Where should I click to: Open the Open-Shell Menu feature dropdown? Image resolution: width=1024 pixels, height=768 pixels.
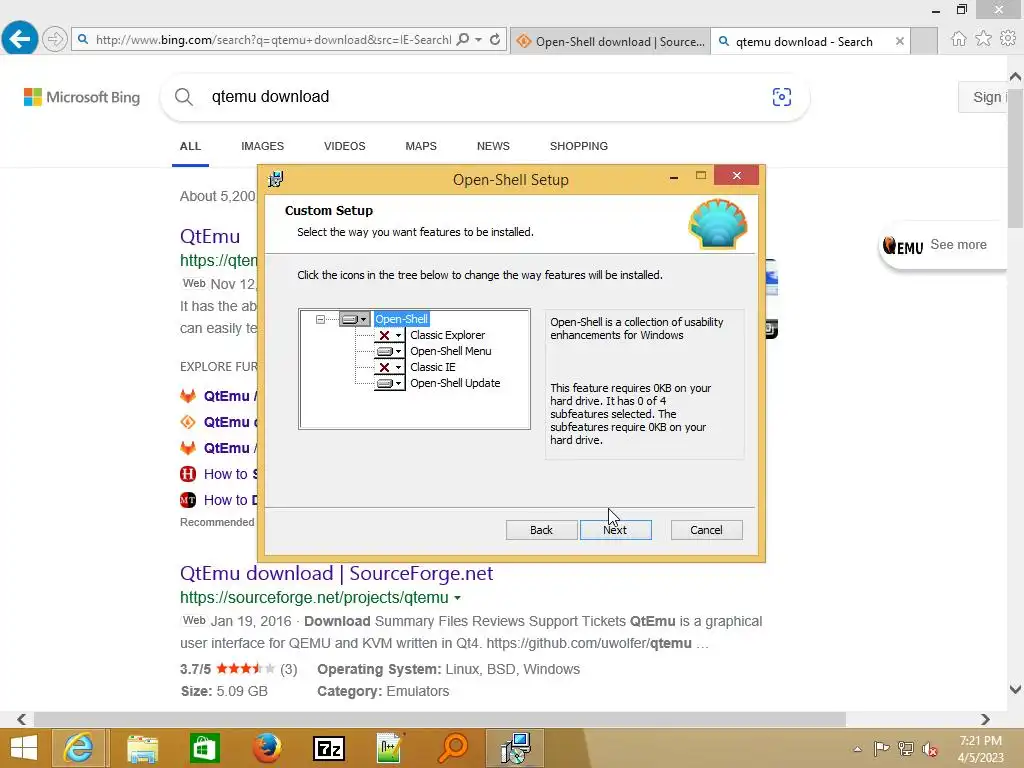tap(390, 351)
